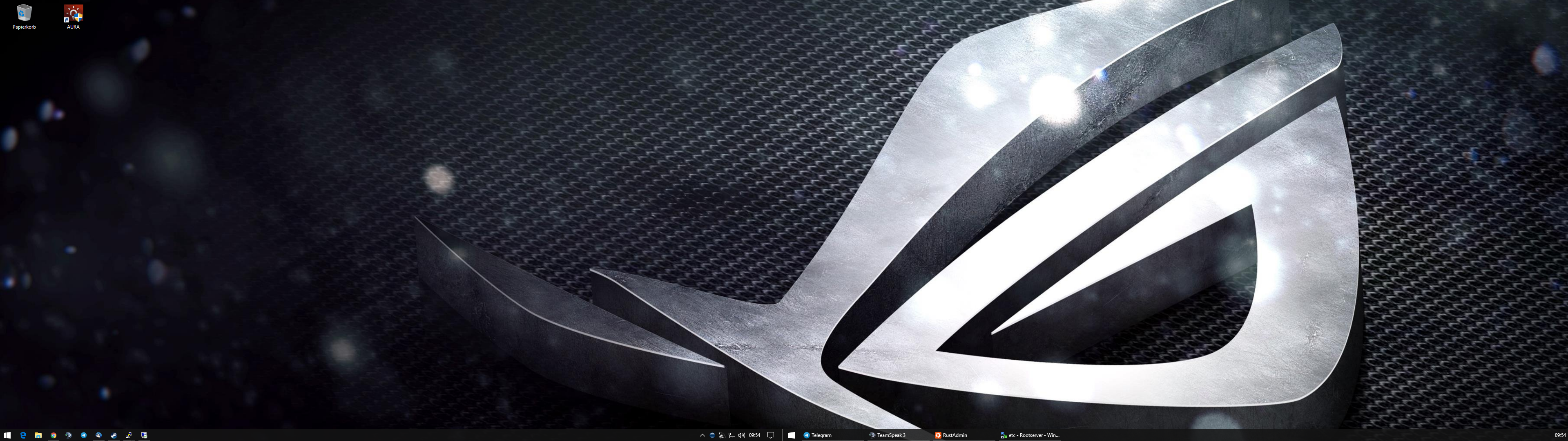The width and height of the screenshot is (1568, 441).
Task: Open the Remote Desktop Connection taskbar icon
Action: pyautogui.click(x=144, y=435)
